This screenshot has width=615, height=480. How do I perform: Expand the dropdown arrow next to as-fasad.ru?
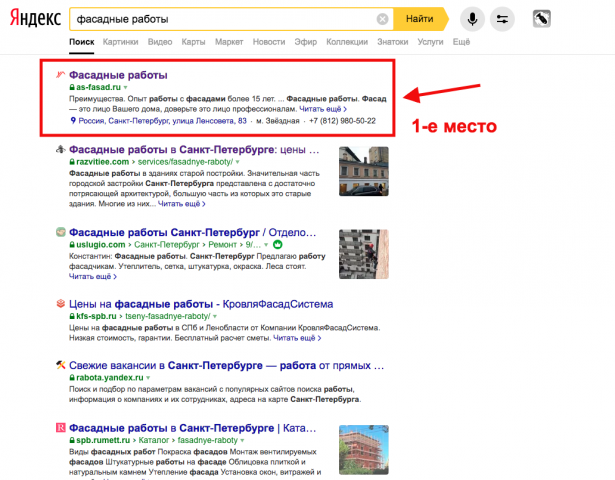(x=126, y=87)
